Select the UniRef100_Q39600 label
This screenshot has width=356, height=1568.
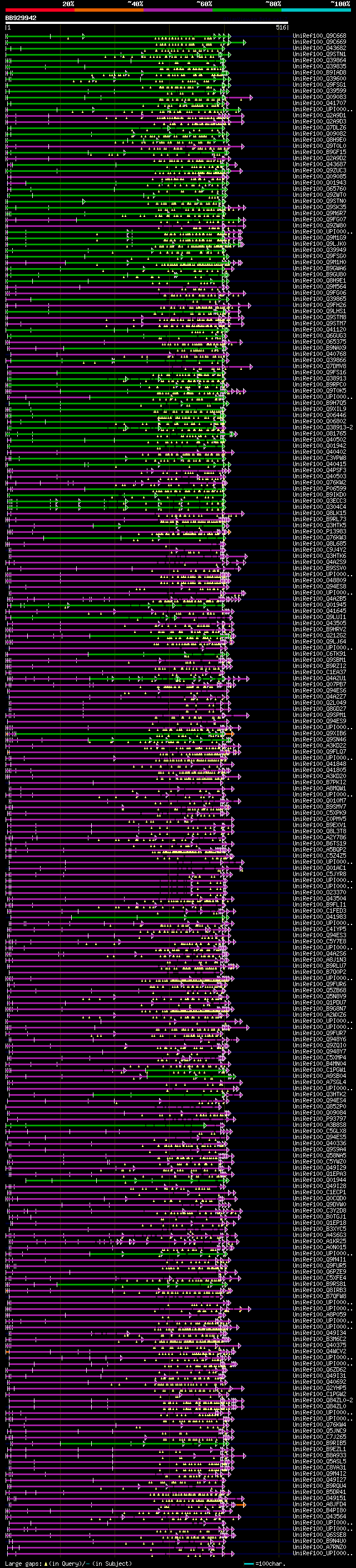click(319, 78)
